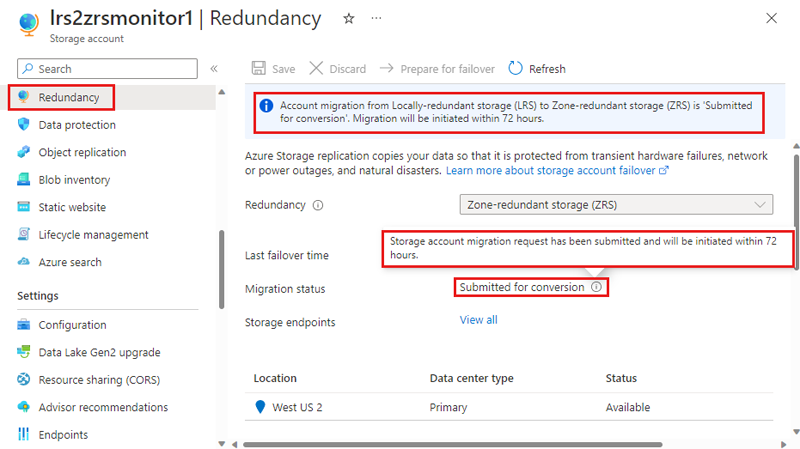The image size is (800, 449).
Task: Collapse the sidebar with double chevron
Action: tap(214, 69)
